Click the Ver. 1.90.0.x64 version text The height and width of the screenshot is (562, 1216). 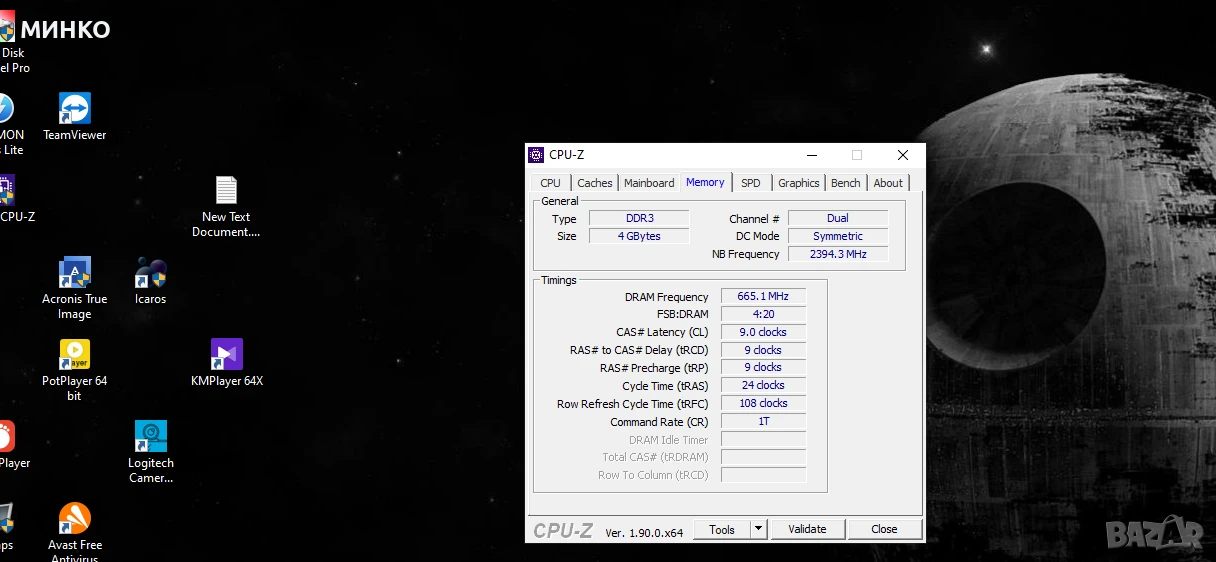pos(644,532)
